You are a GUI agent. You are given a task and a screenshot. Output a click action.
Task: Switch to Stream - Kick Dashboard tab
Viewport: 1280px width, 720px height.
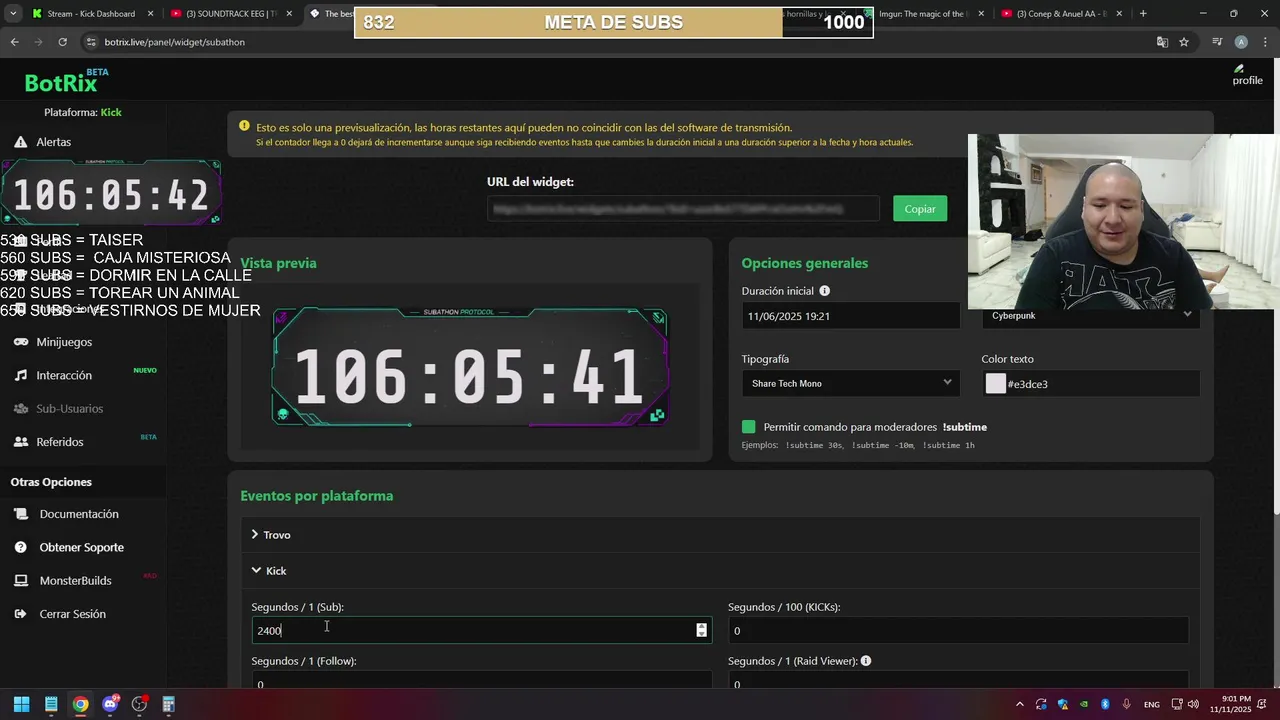(x=91, y=14)
